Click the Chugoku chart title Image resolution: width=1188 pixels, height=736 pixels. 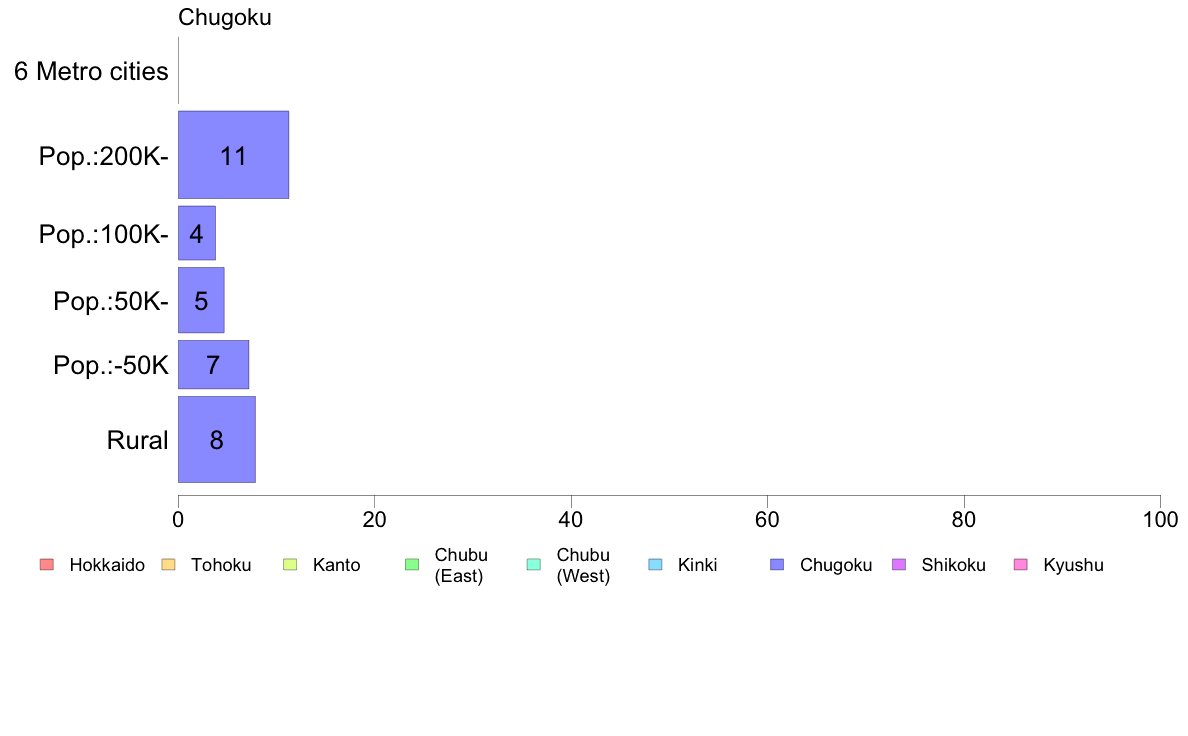[x=224, y=17]
